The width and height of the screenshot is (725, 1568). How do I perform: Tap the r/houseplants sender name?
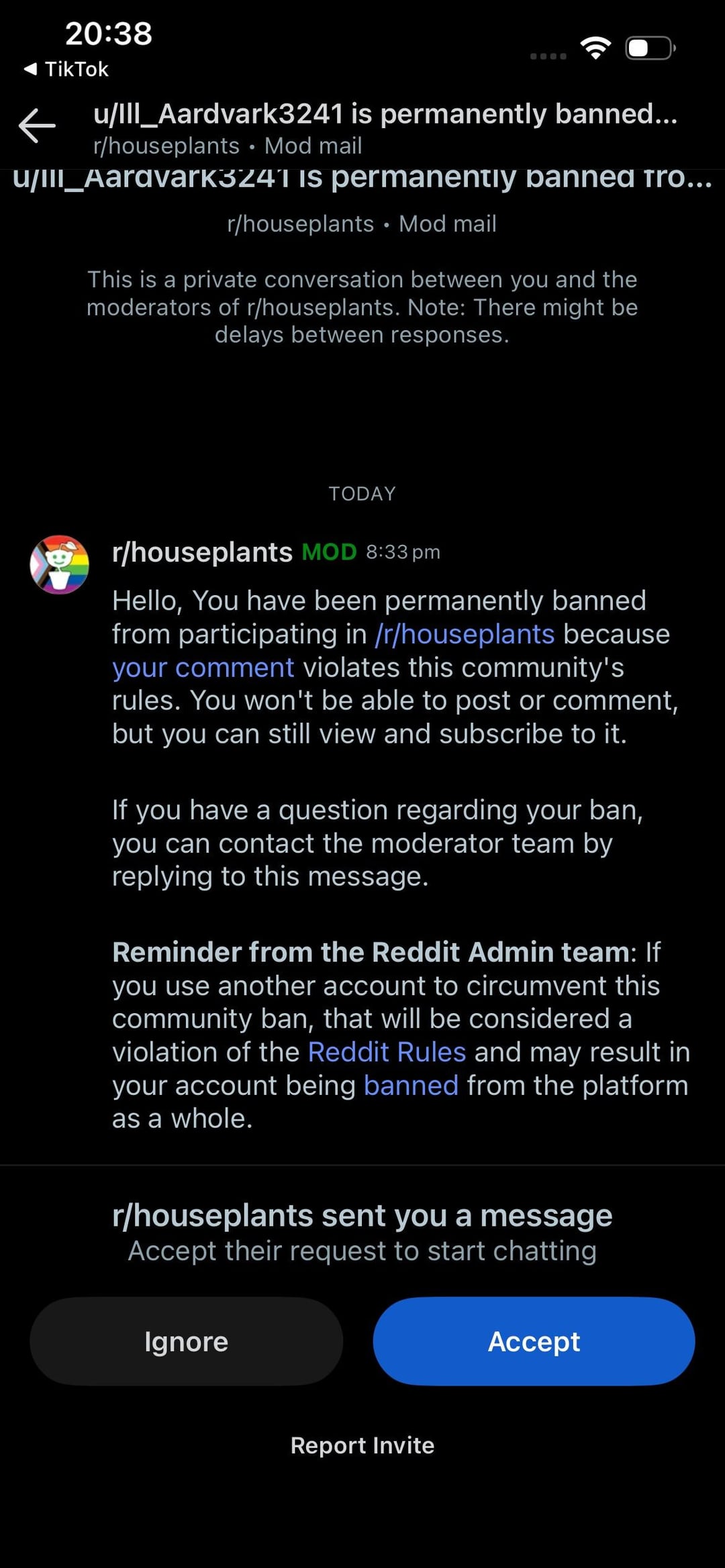click(202, 552)
